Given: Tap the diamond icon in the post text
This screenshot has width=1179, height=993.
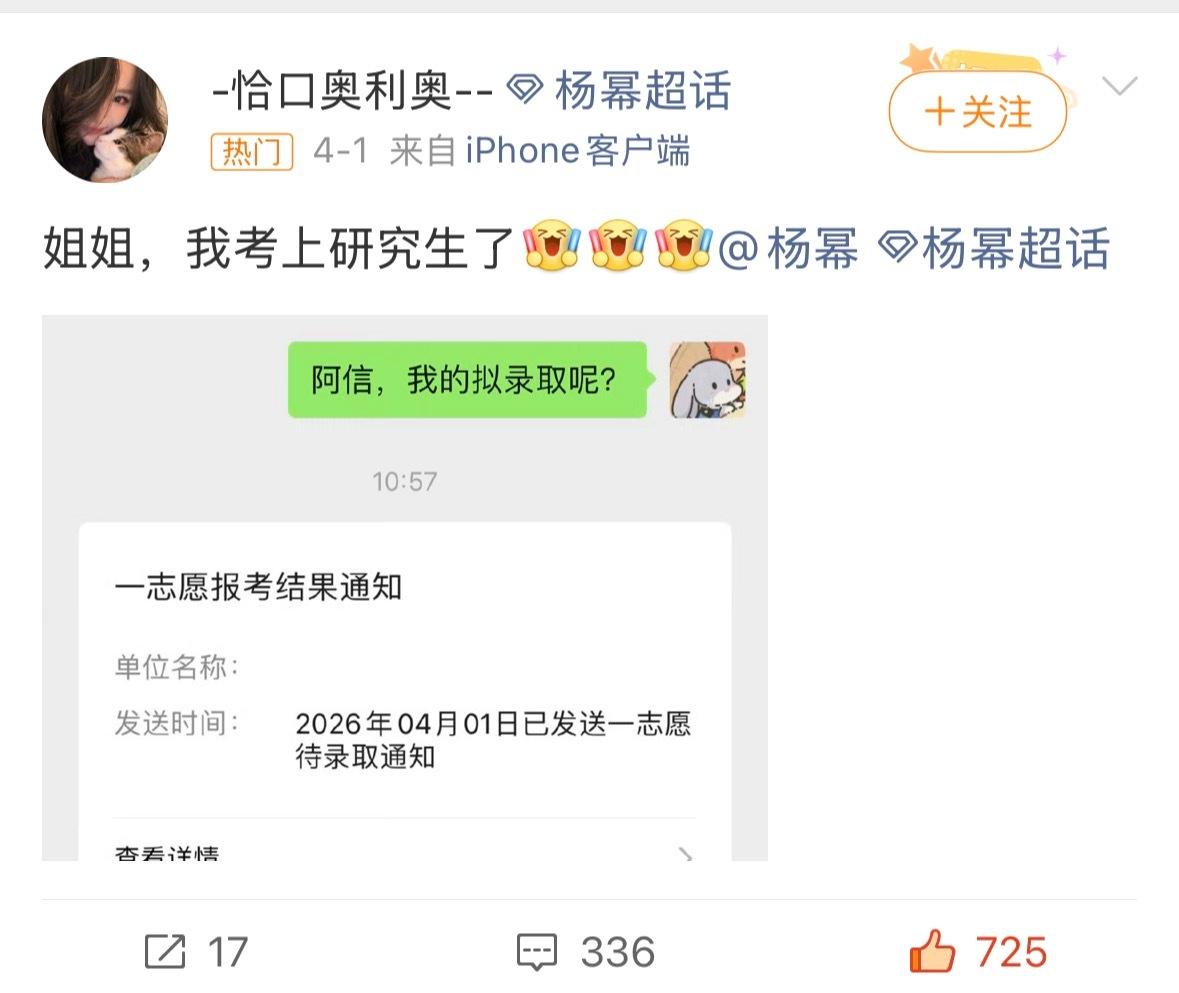Looking at the screenshot, I should (898, 247).
